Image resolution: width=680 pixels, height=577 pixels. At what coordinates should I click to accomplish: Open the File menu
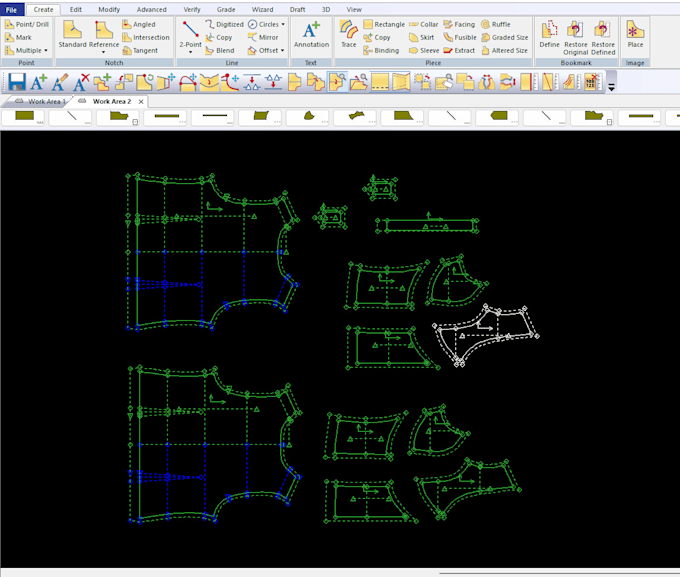coord(12,10)
